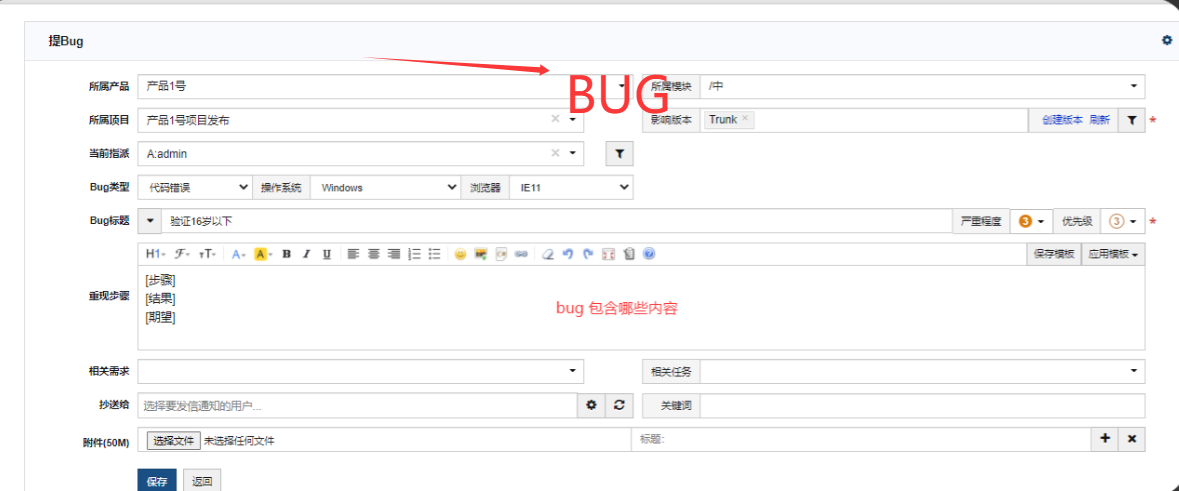Open the Bug标题 color dropdown arrow
1179x491 pixels.
coord(150,221)
